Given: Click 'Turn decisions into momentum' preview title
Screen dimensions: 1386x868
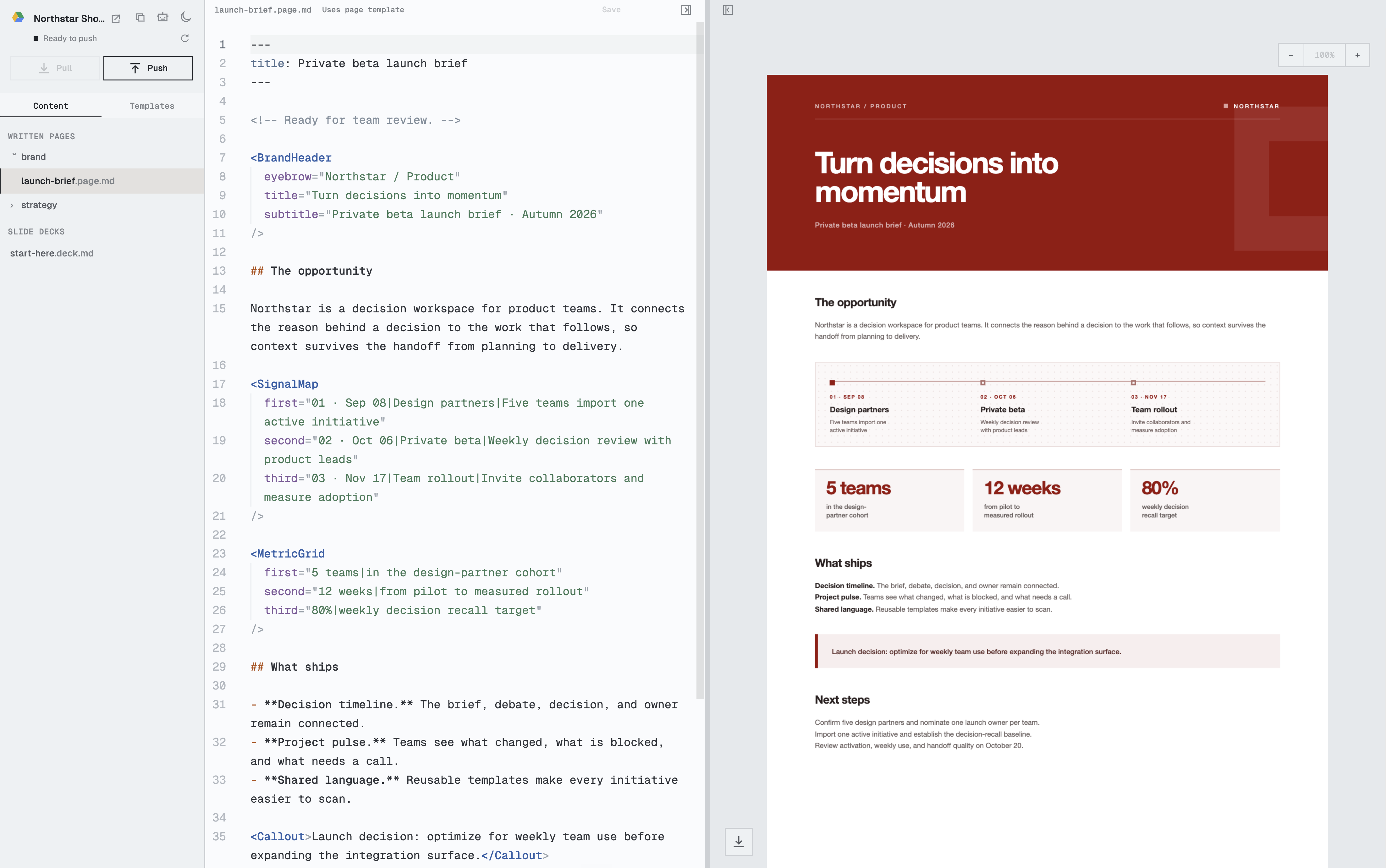Looking at the screenshot, I should (x=936, y=177).
